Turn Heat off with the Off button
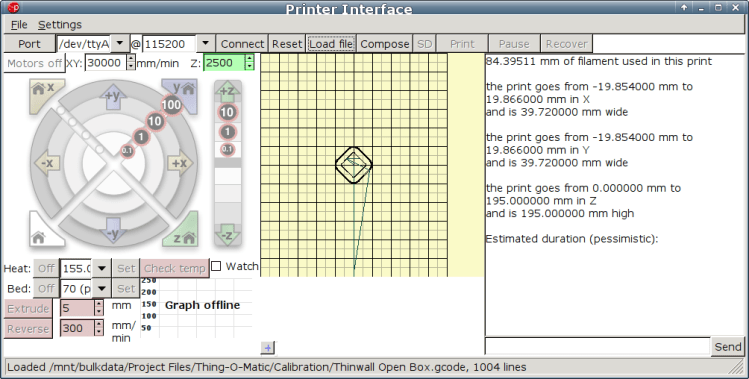 click(46, 268)
